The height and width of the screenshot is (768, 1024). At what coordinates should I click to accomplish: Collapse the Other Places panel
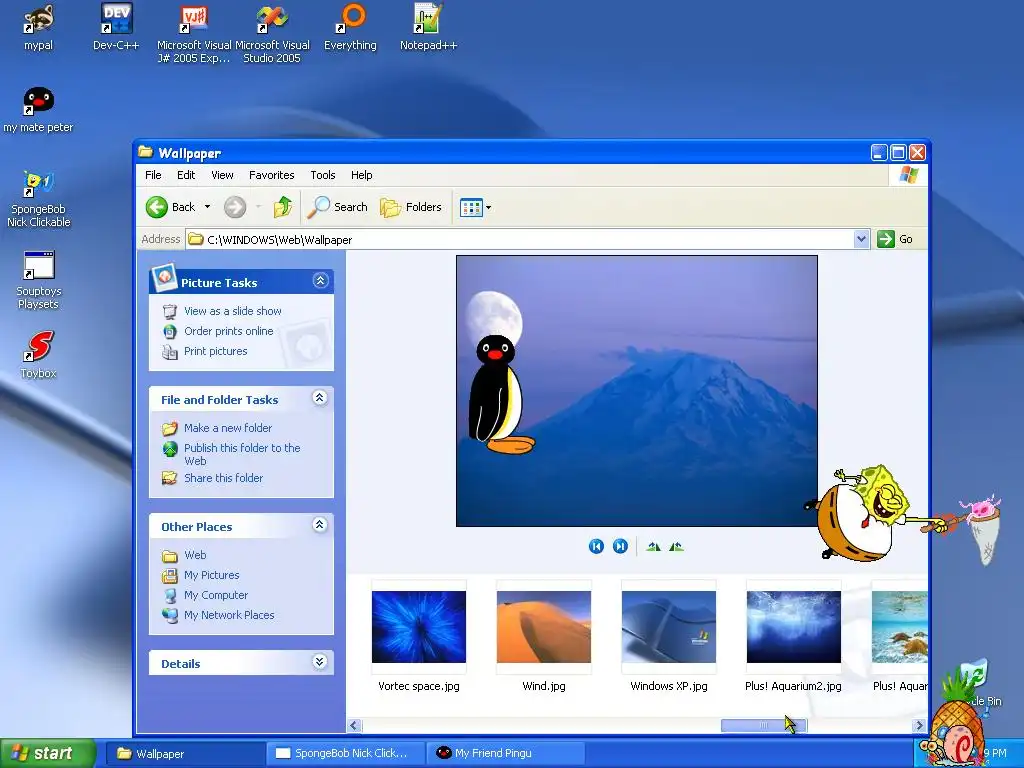tap(319, 524)
